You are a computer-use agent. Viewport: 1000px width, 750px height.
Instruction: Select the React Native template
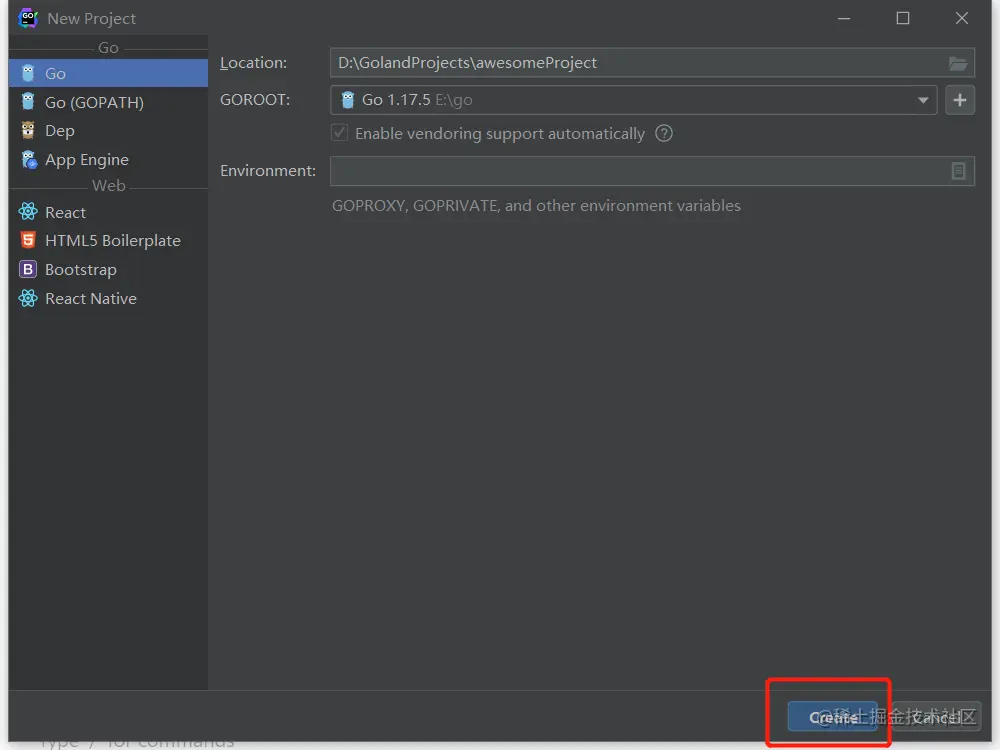(108, 298)
